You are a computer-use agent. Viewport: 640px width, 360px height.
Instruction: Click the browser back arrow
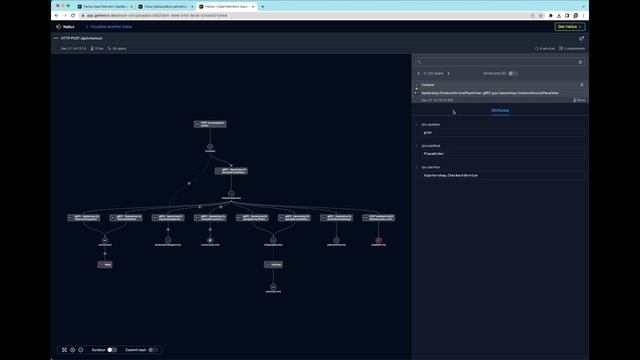point(56,16)
